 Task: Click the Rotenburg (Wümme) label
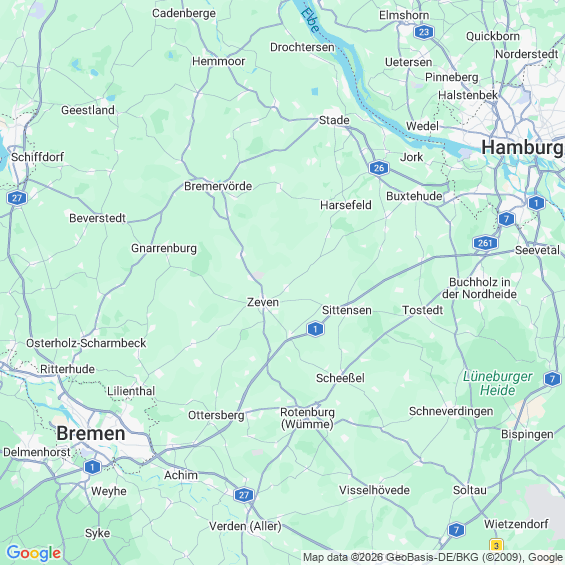click(x=307, y=418)
